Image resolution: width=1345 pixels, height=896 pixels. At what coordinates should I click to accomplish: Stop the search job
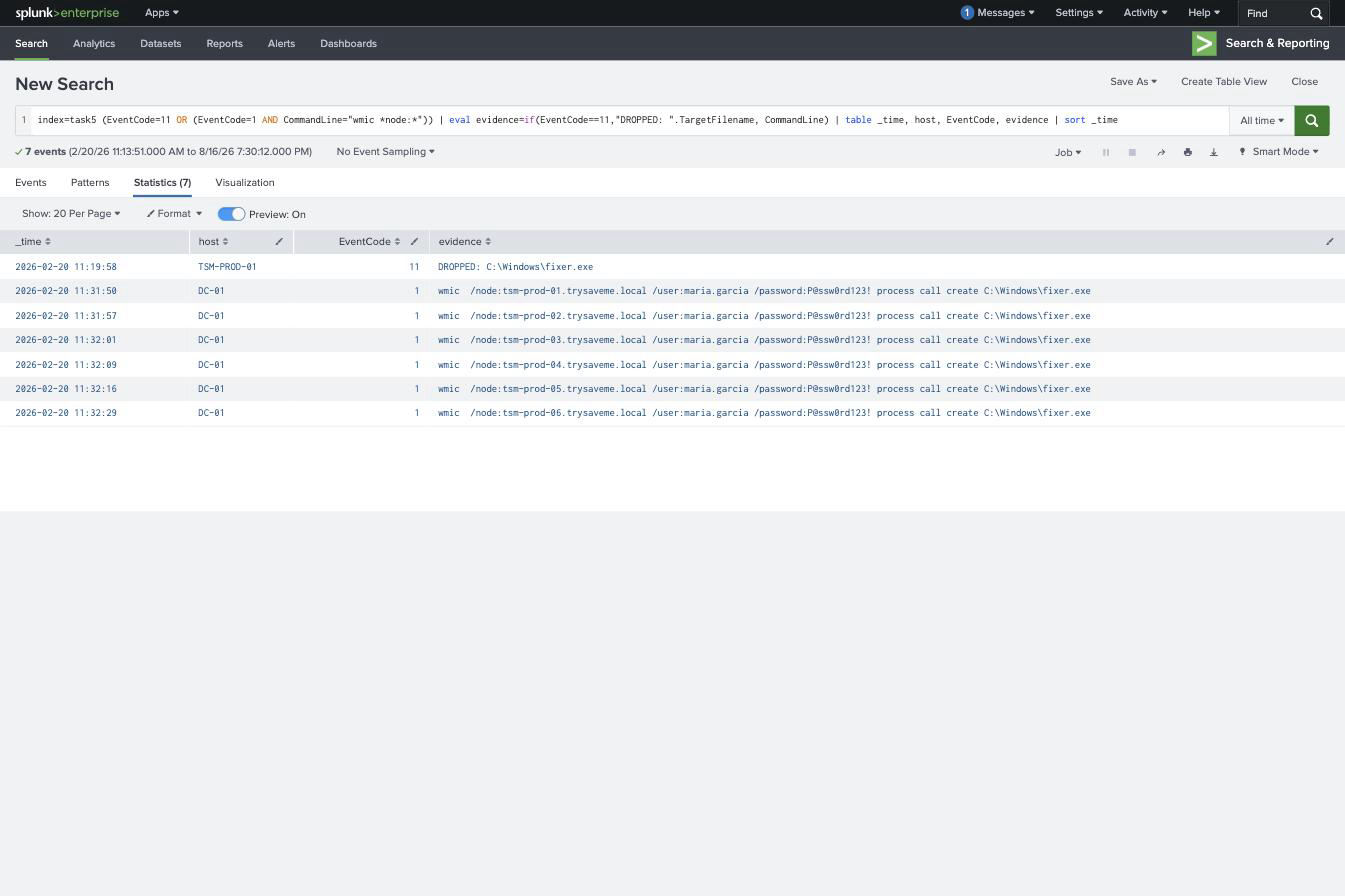(x=1132, y=152)
